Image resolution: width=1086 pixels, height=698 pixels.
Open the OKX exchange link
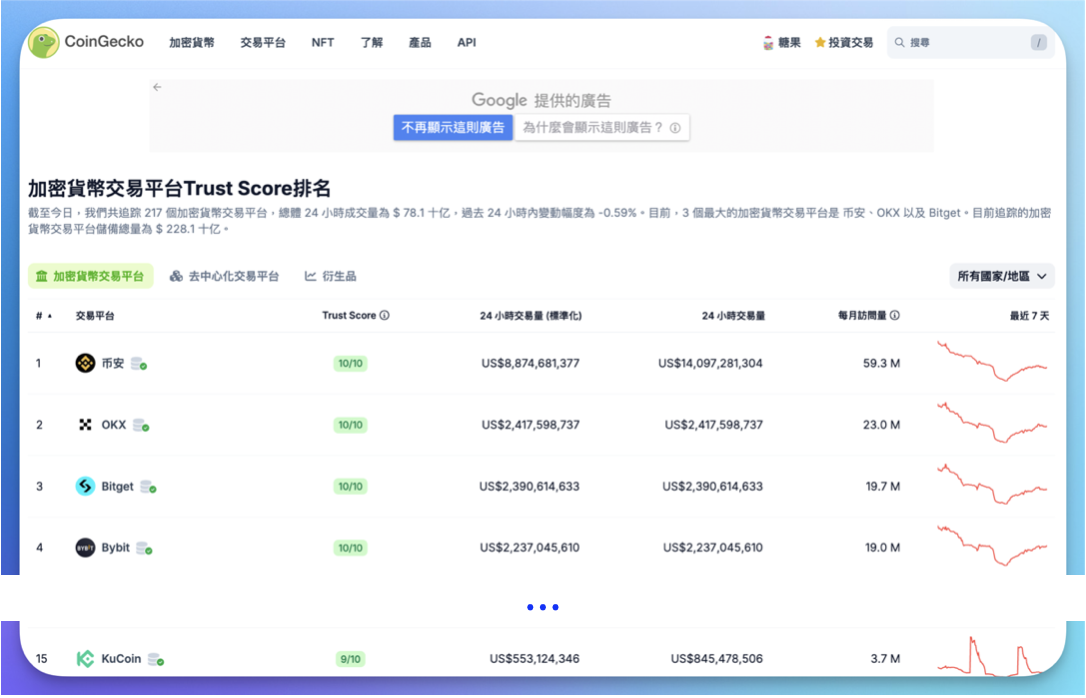tap(114, 424)
